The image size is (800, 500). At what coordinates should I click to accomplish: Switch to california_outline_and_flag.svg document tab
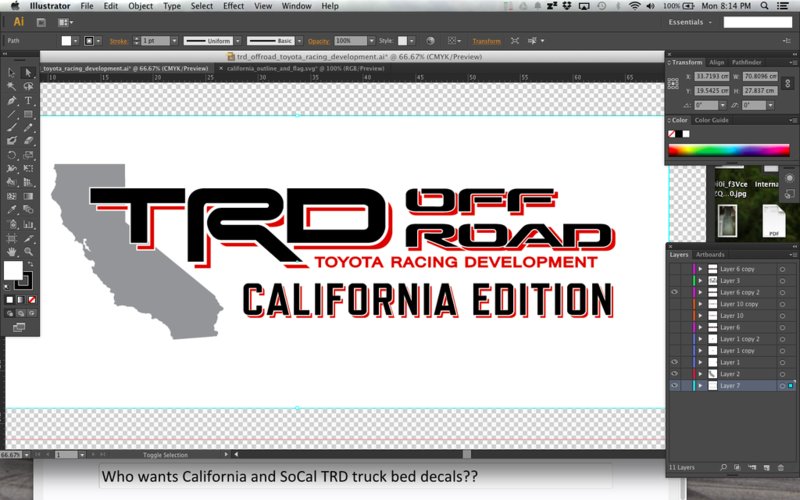[305, 68]
